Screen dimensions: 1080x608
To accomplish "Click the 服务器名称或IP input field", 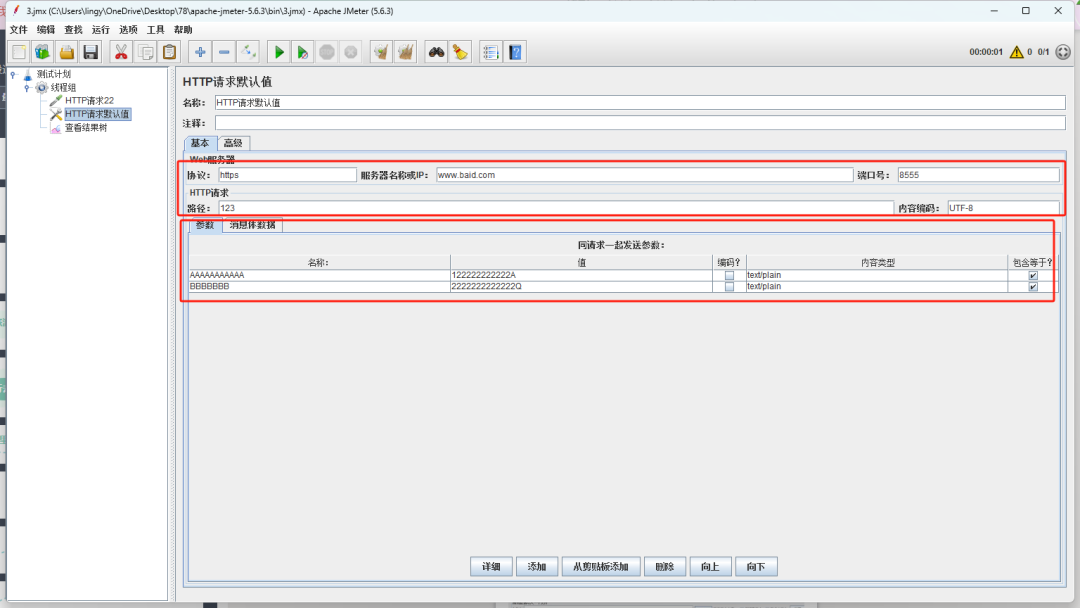I will coord(644,175).
